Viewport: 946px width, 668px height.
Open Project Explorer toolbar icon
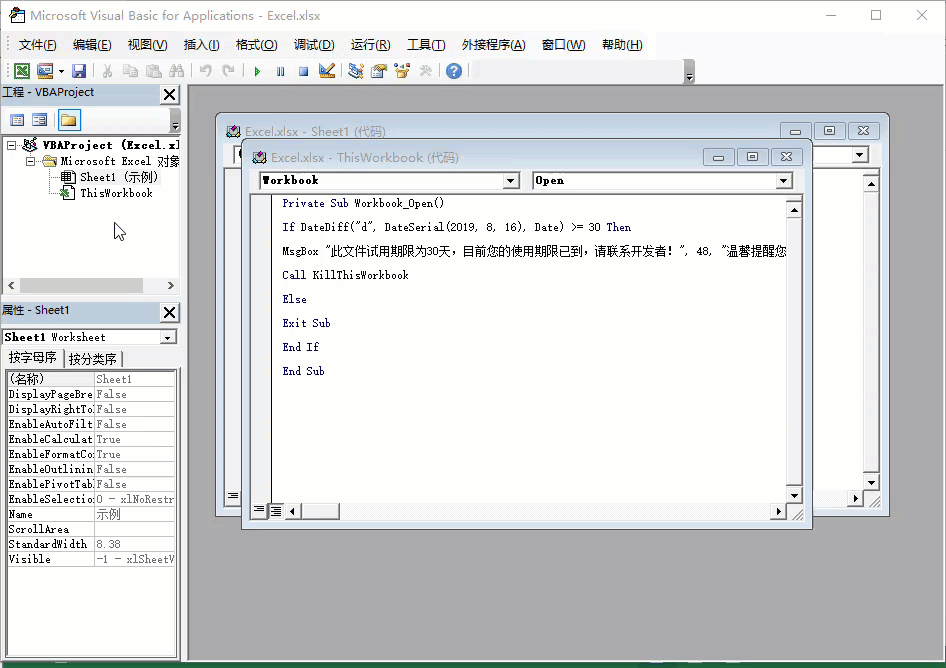(x=356, y=71)
